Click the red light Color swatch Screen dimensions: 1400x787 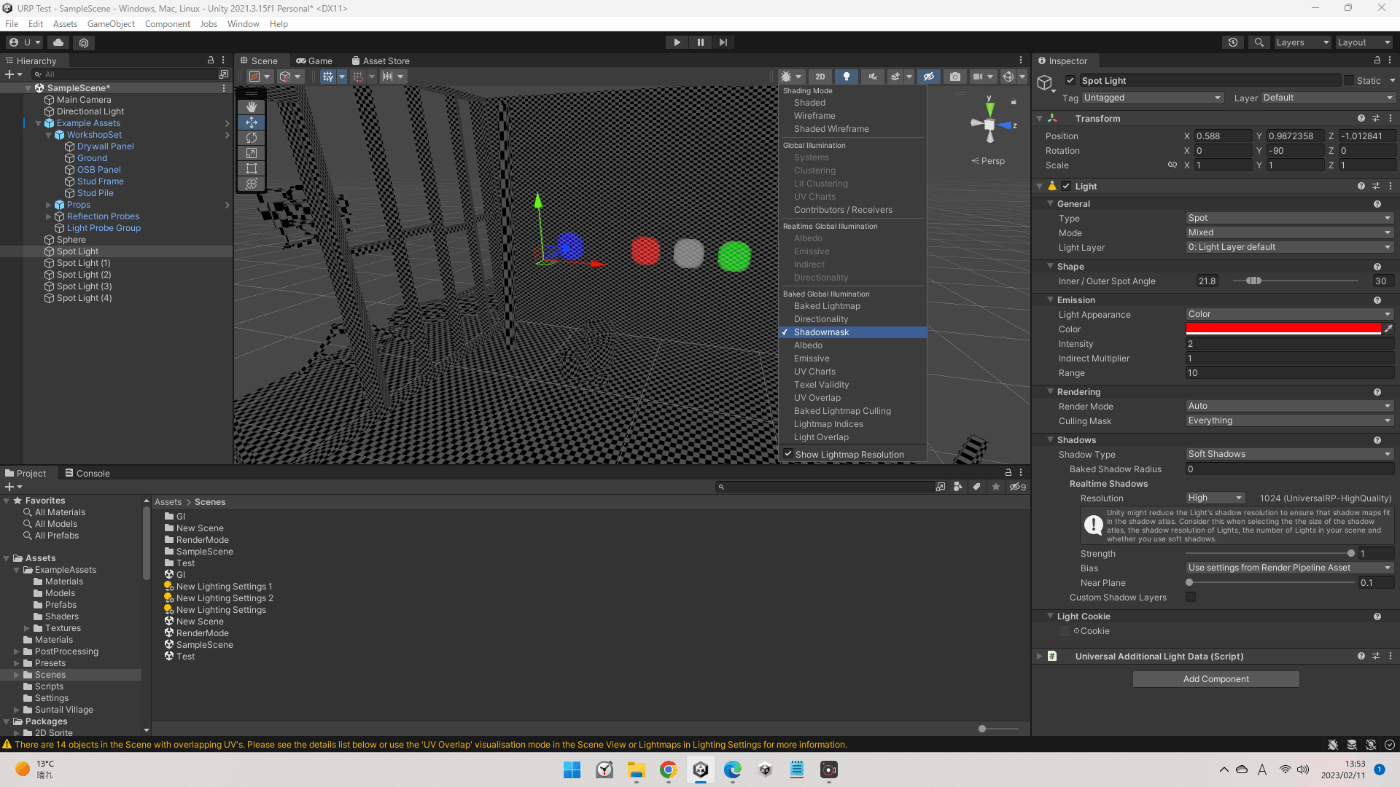[x=1283, y=329]
